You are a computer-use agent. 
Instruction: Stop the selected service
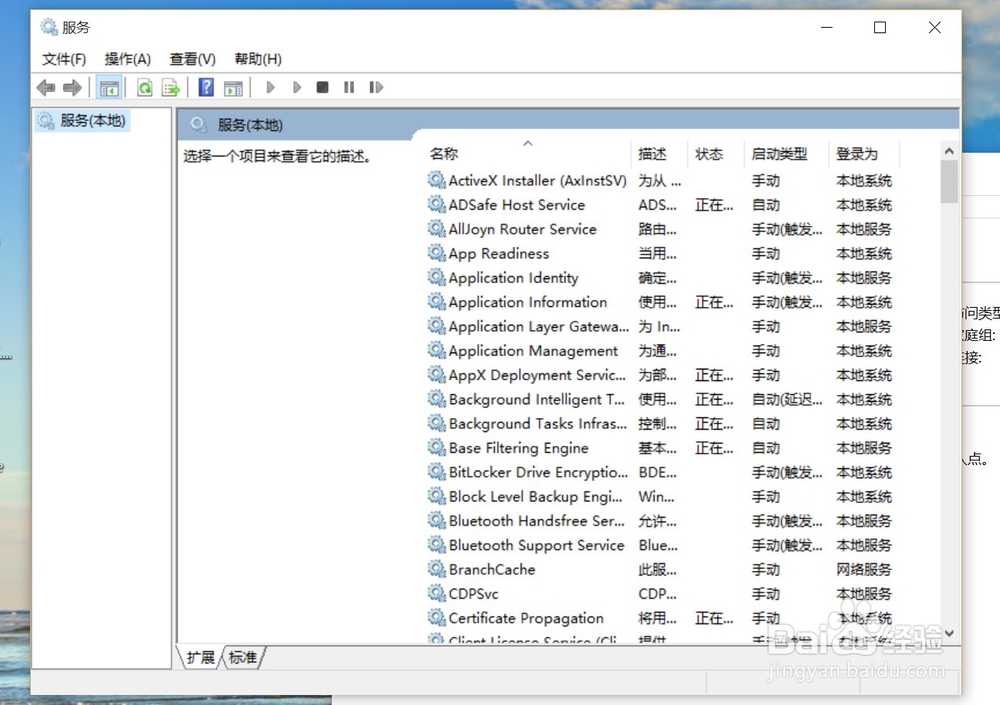click(x=322, y=87)
